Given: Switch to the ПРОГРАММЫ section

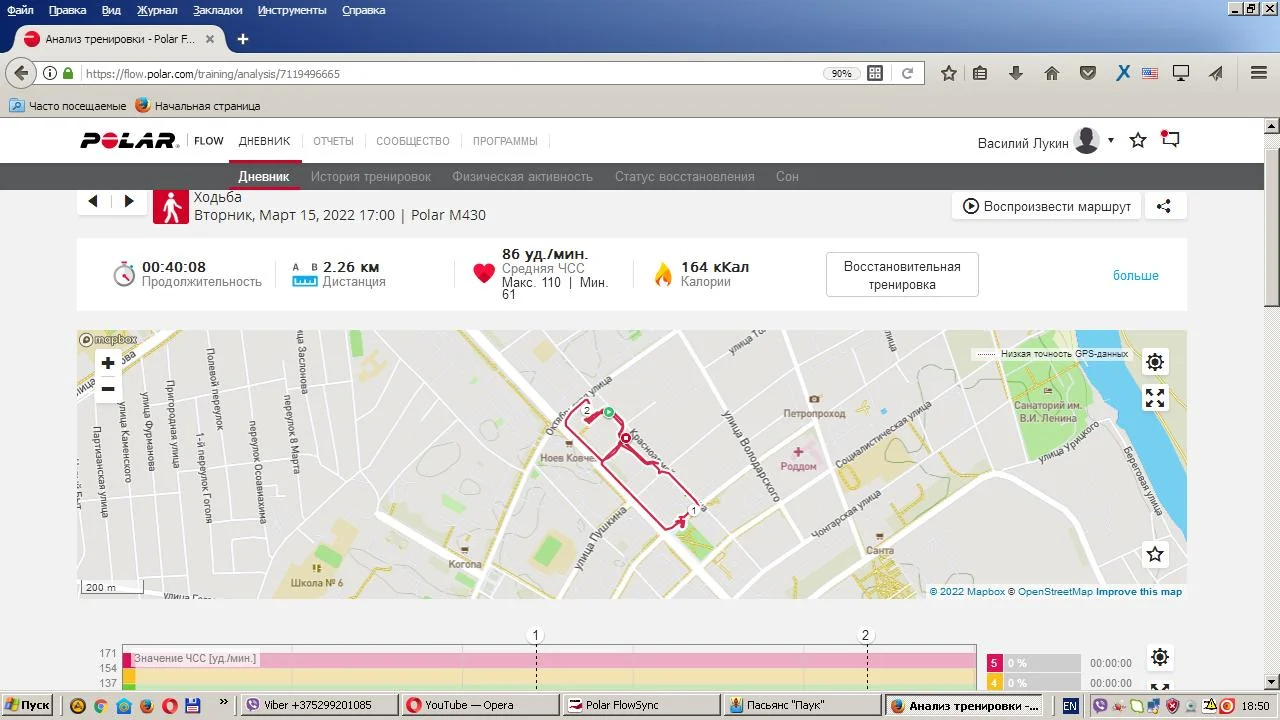Looking at the screenshot, I should tap(505, 141).
